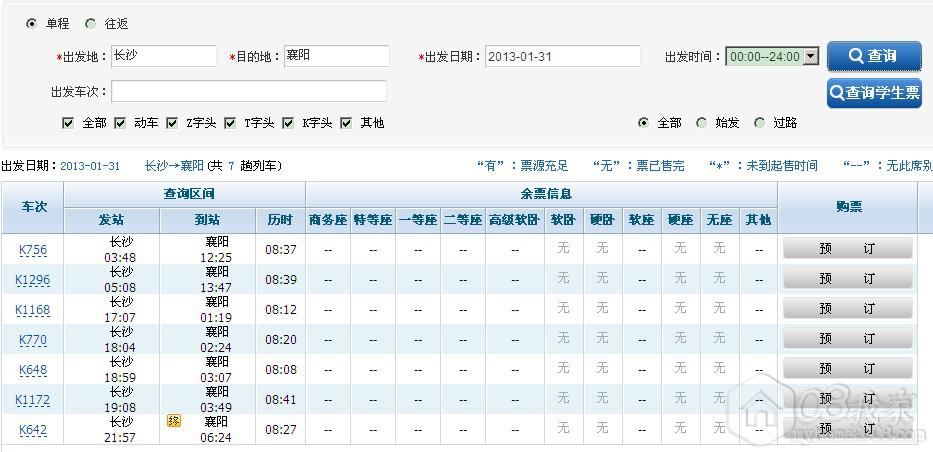The height and width of the screenshot is (452, 933).
Task: Select the 始发 radio button
Action: coord(701,123)
